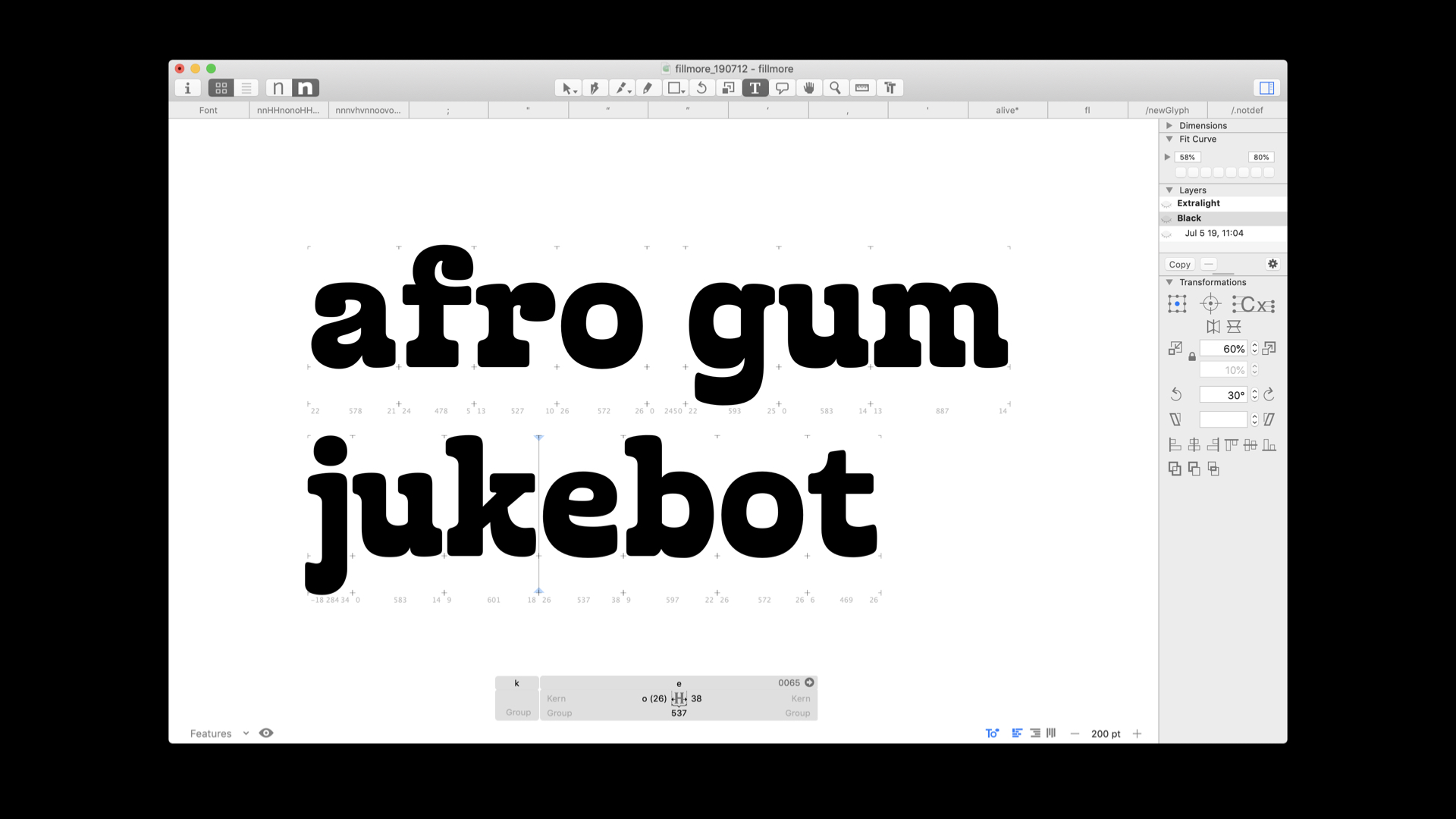
Task: Choose the Pencil tool
Action: [648, 88]
